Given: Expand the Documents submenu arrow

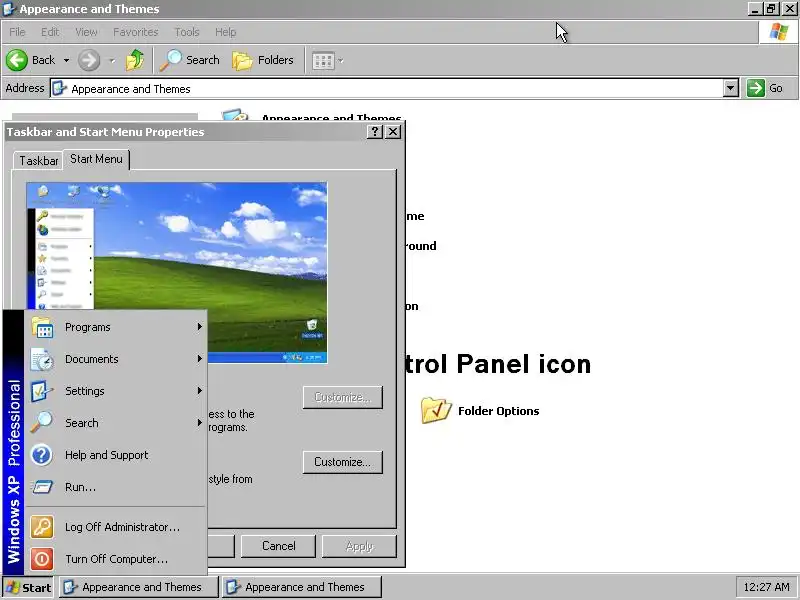Looking at the screenshot, I should 200,359.
